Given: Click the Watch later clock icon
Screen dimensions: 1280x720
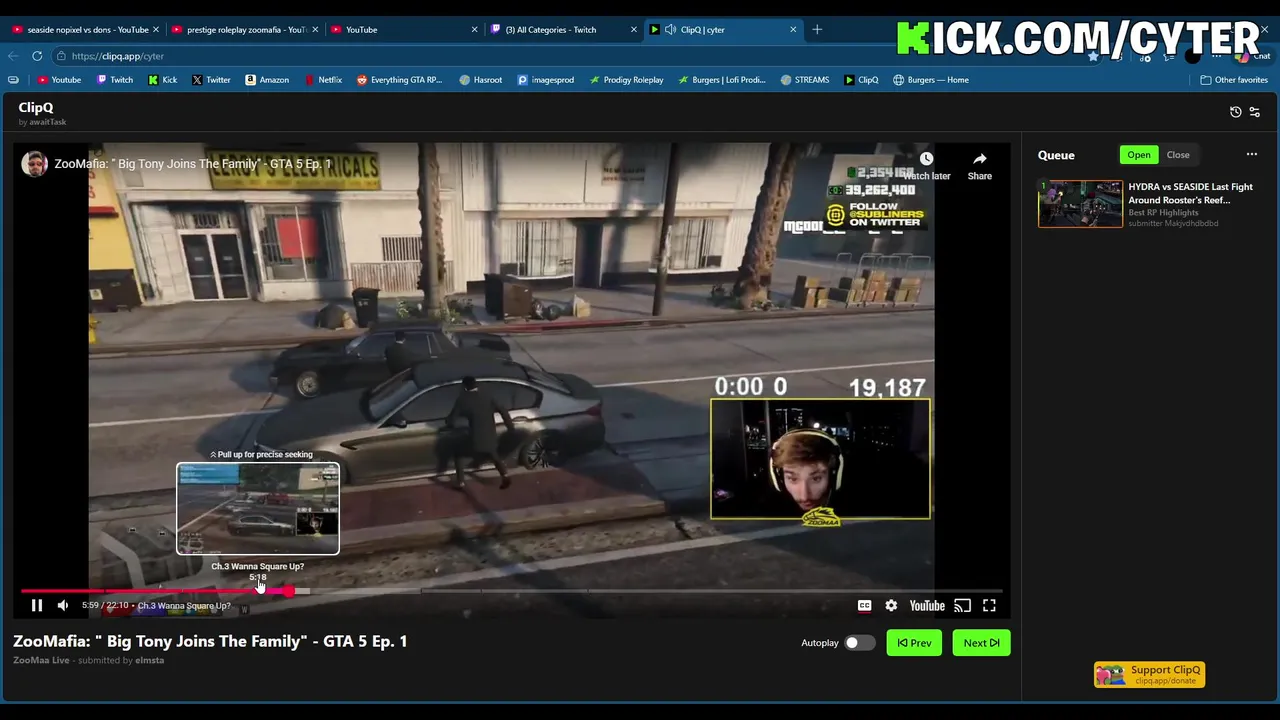Looking at the screenshot, I should pos(926,159).
